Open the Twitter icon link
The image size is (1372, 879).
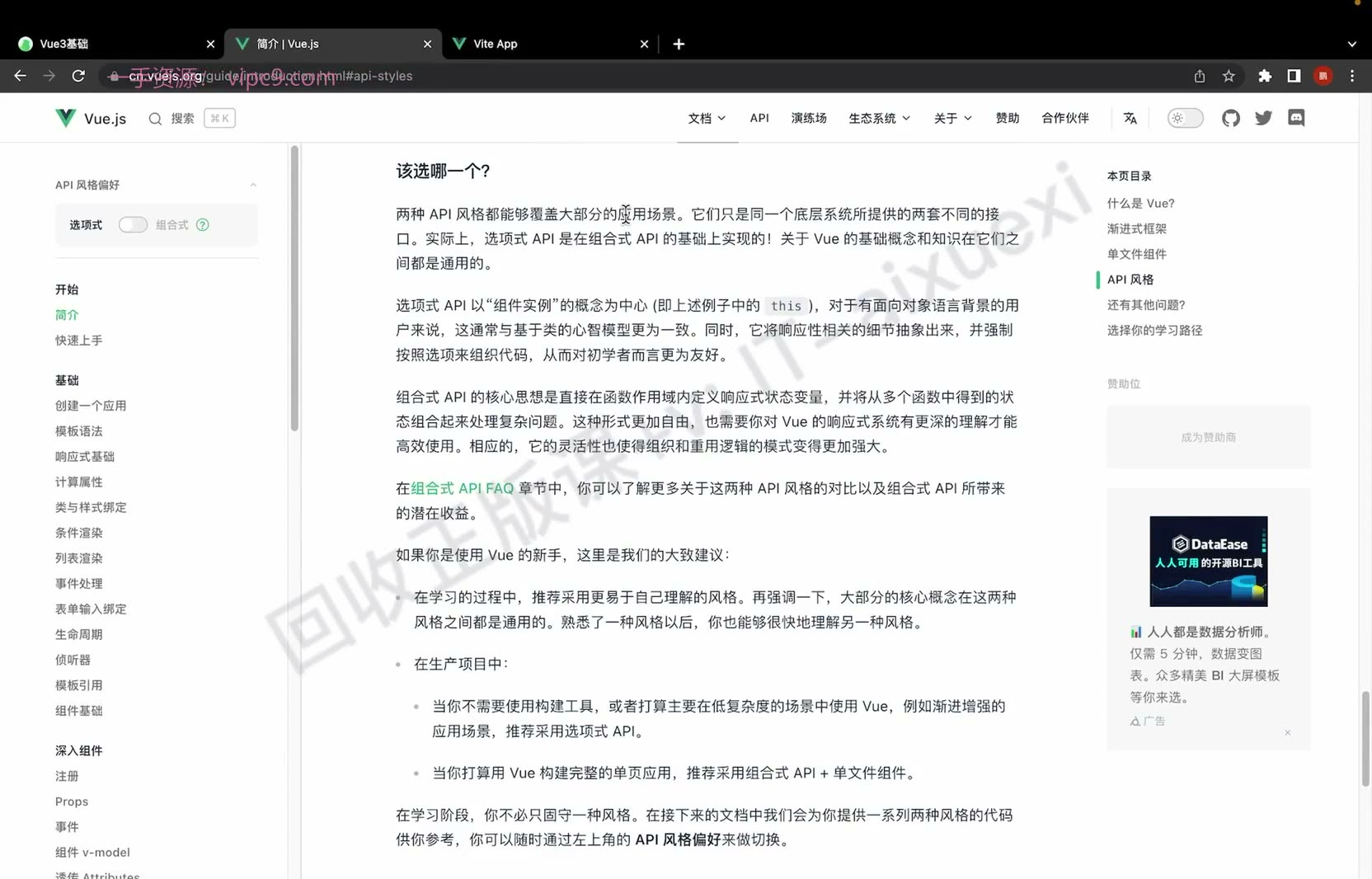pos(1263,118)
